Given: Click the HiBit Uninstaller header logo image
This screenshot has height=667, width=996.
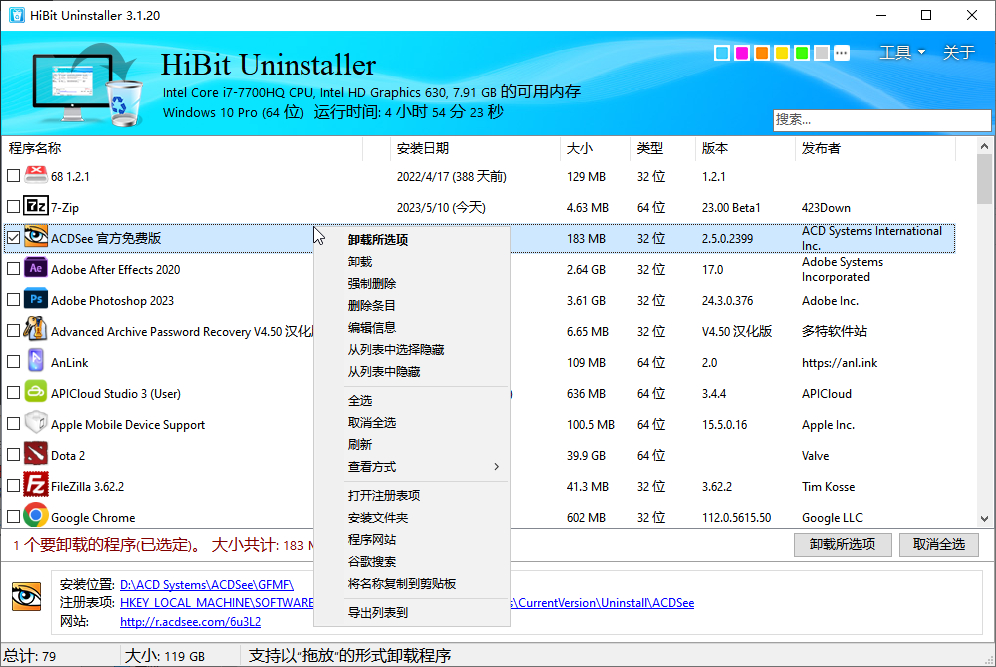Looking at the screenshot, I should (87, 84).
